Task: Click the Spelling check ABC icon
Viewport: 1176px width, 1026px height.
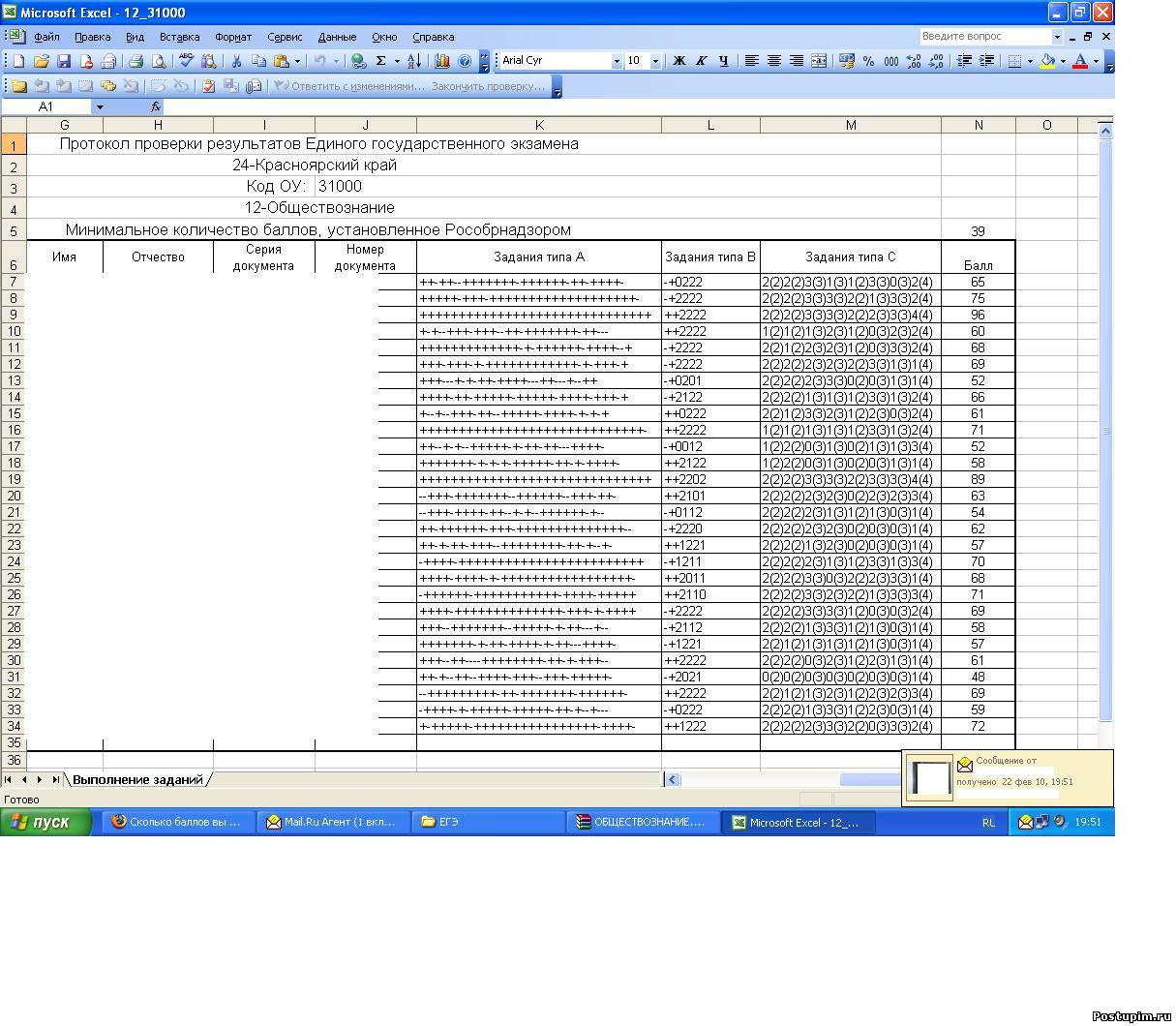Action: coord(186,61)
